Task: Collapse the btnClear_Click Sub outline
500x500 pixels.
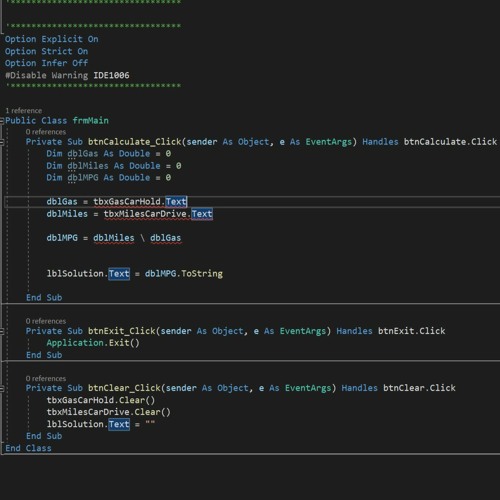Action: pos(2,388)
